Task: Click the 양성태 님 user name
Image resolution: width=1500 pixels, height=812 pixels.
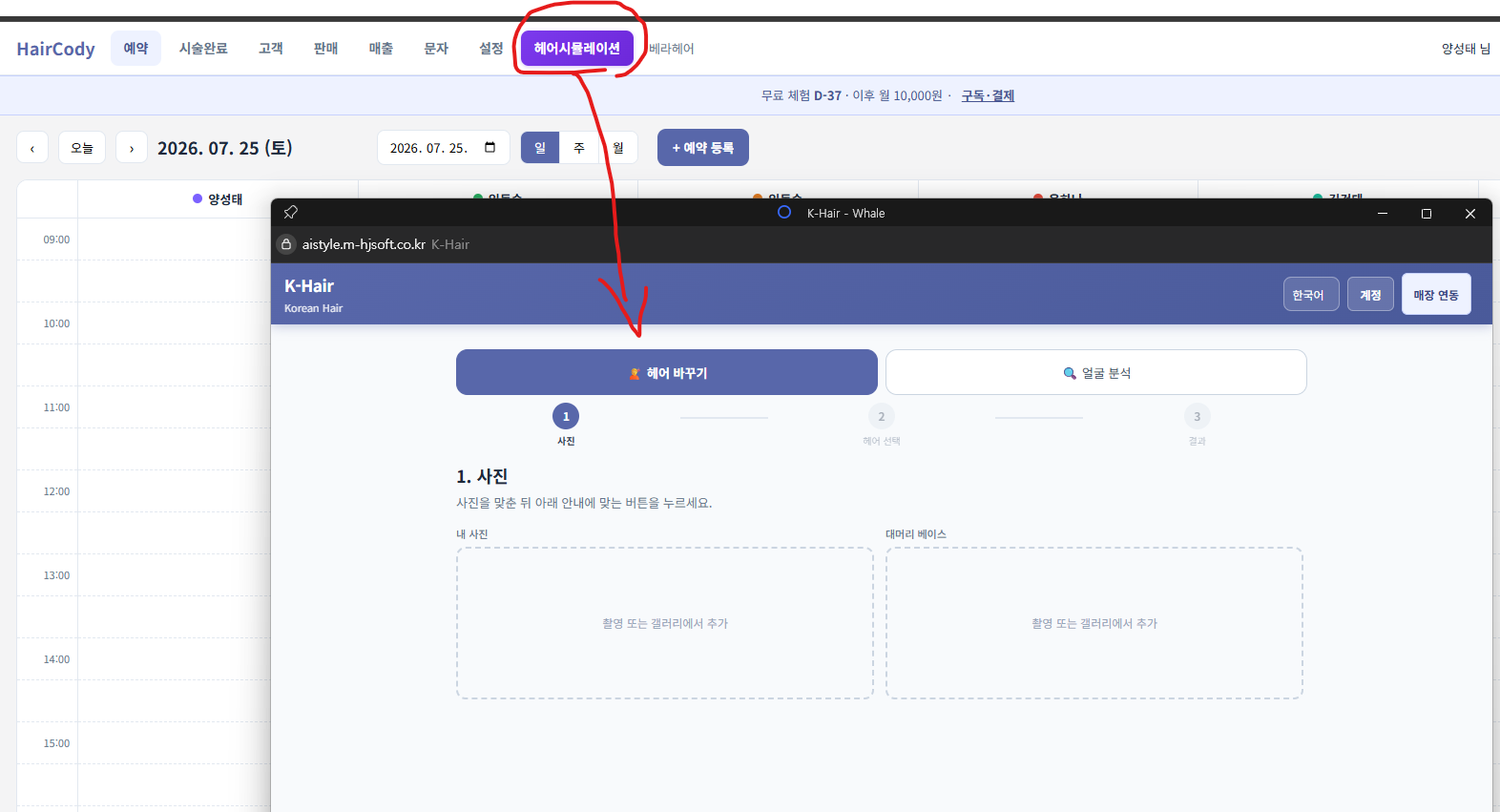Action: point(1466,49)
